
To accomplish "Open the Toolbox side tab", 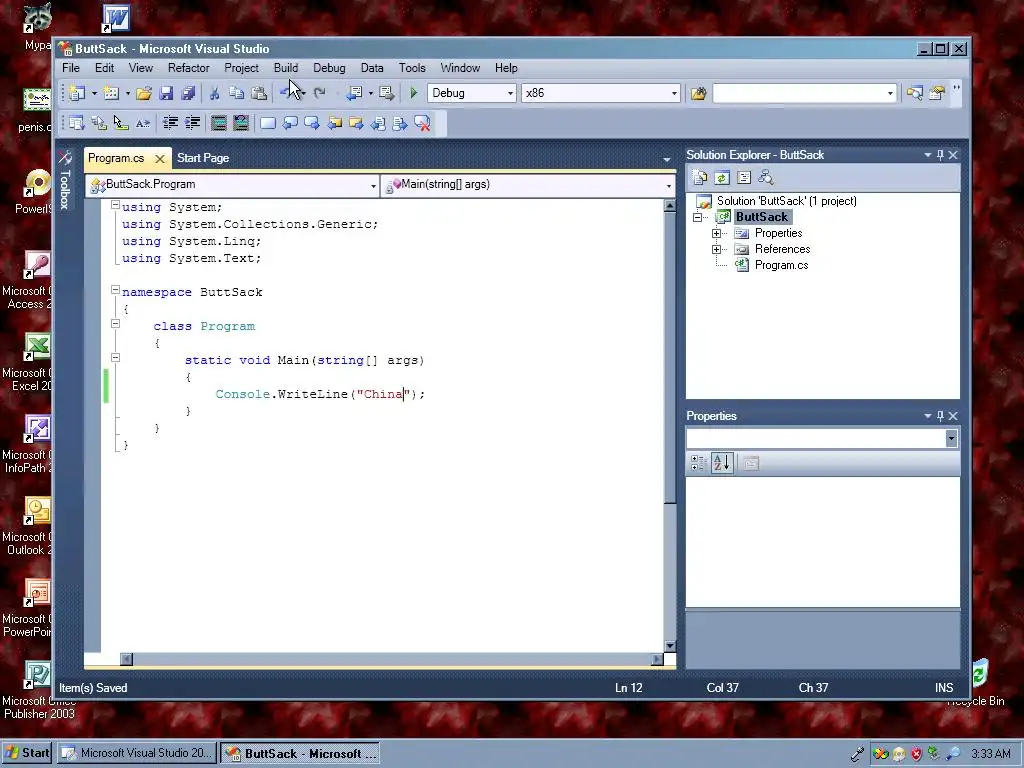I will click(65, 180).
